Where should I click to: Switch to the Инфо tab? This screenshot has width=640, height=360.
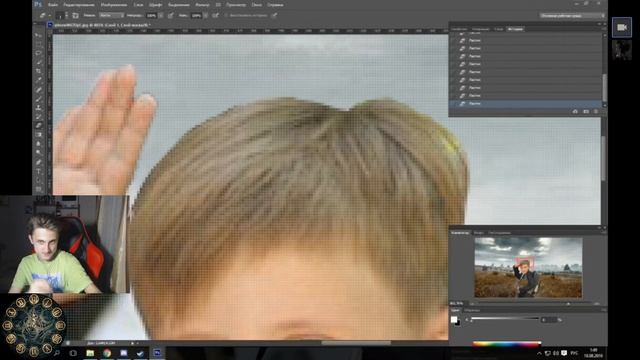click(478, 233)
